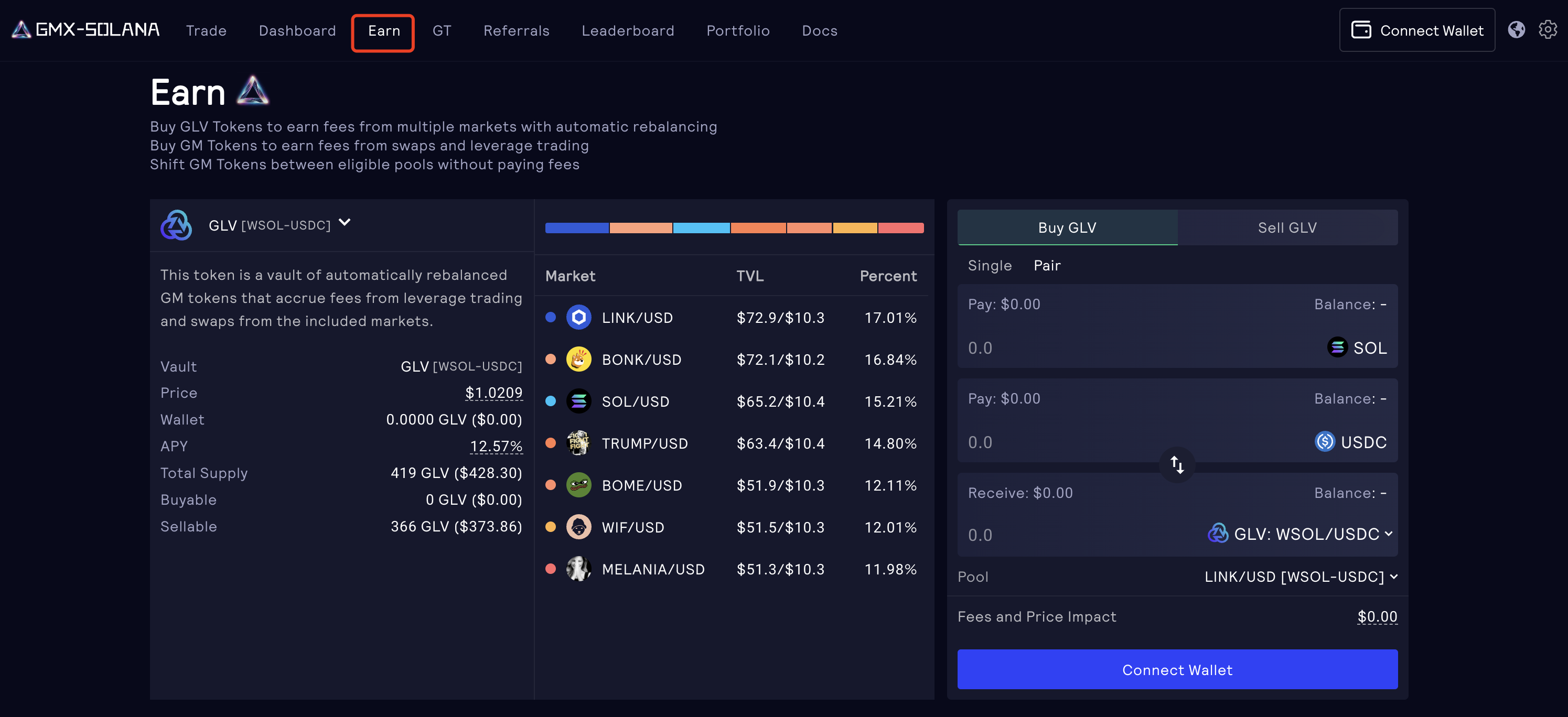Go to the Leaderboard page
This screenshot has height=717, width=1568.
627,30
